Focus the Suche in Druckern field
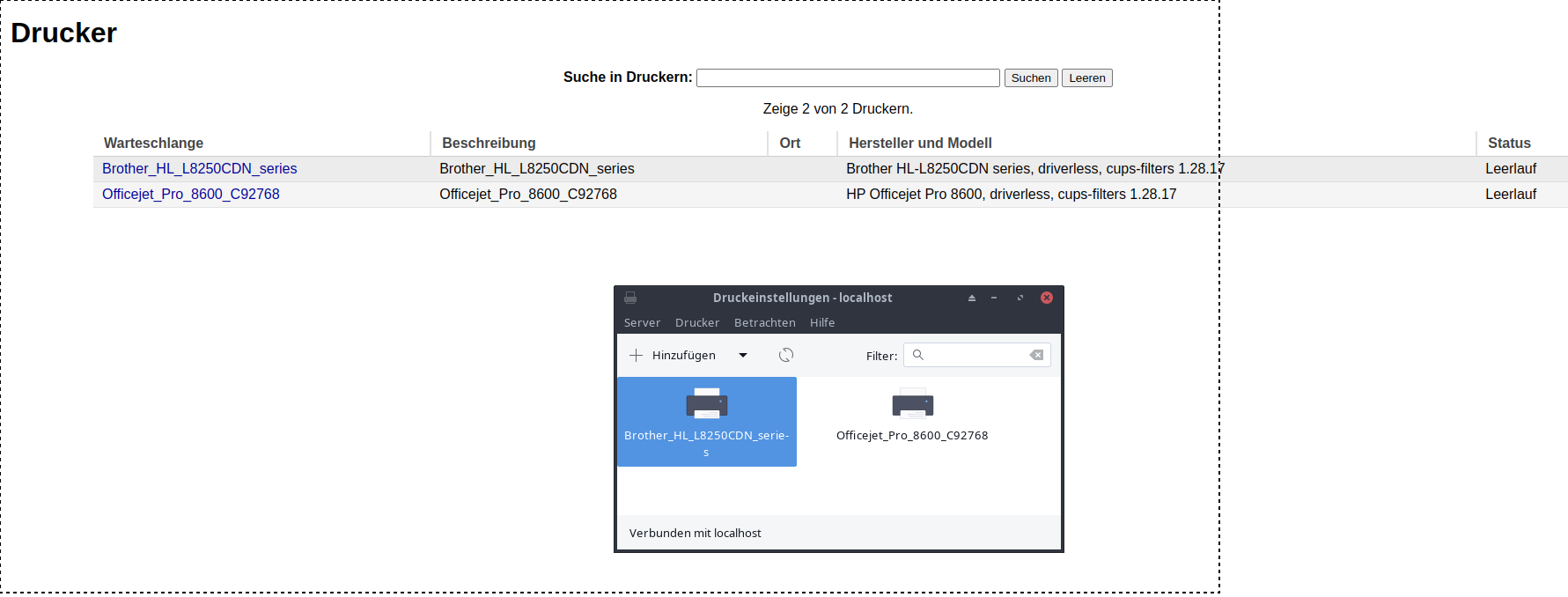 click(x=848, y=77)
